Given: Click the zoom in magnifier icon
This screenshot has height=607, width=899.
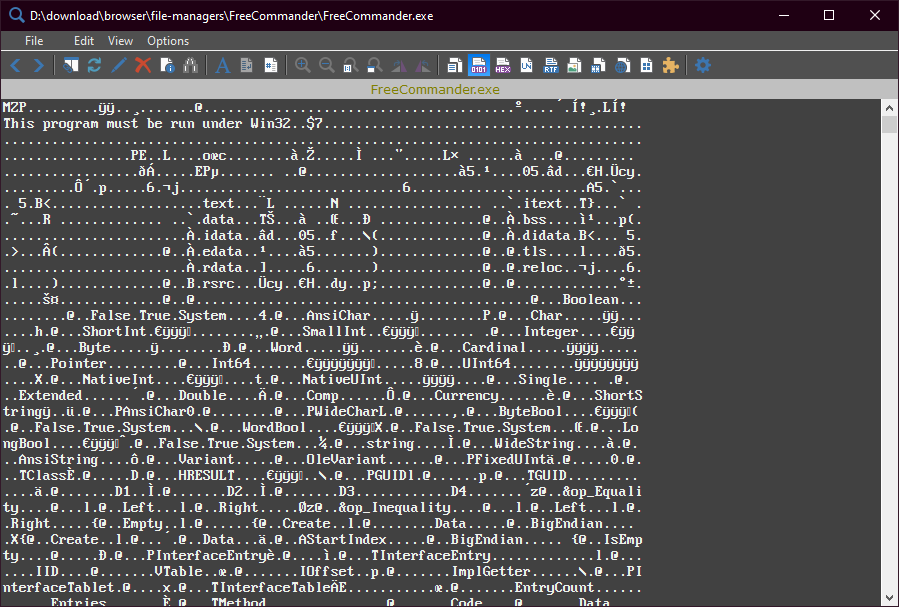Looking at the screenshot, I should [302, 65].
